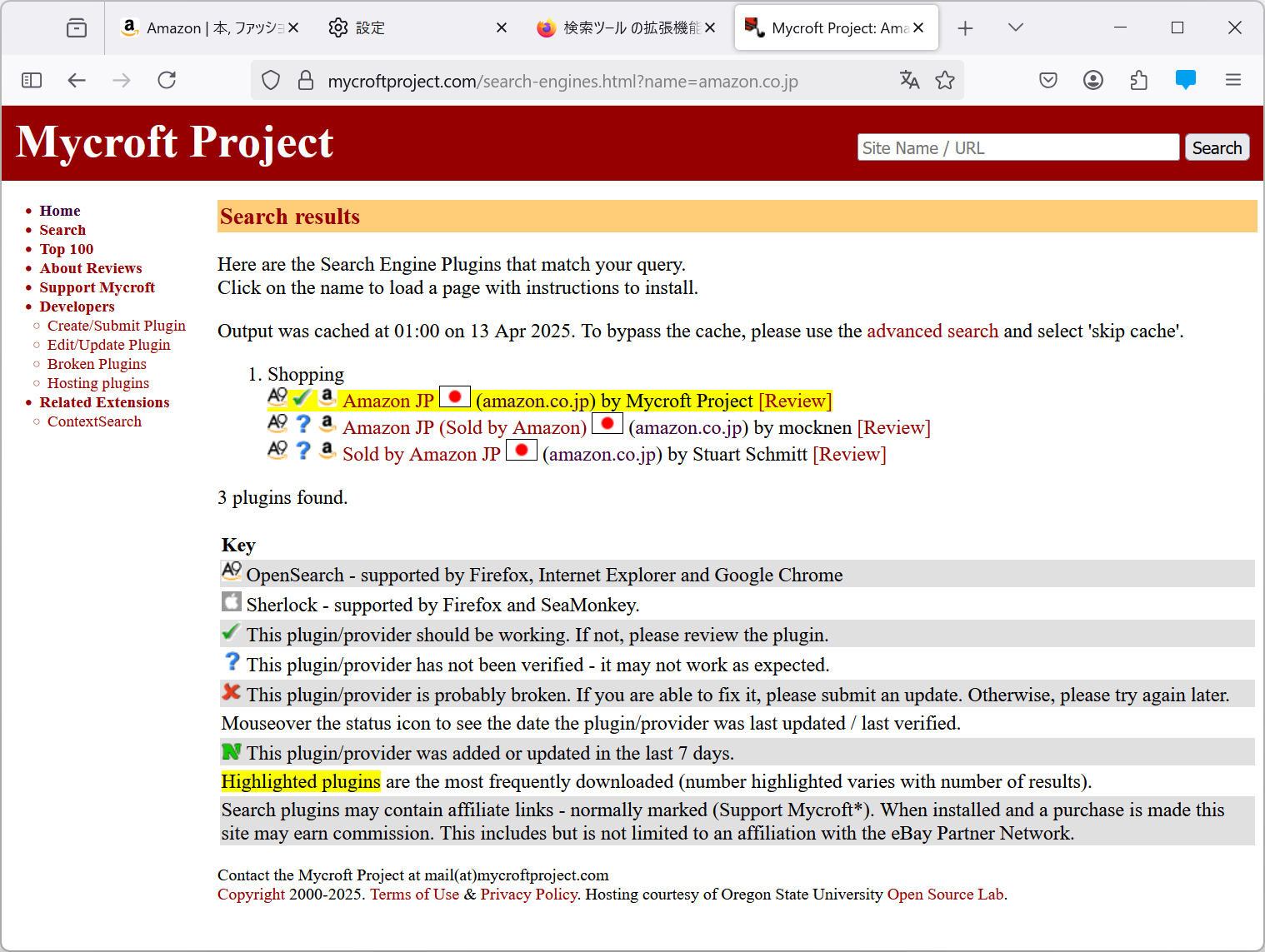This screenshot has width=1265, height=952.
Task: Open the list of all tabs chevron
Action: 1015,27
